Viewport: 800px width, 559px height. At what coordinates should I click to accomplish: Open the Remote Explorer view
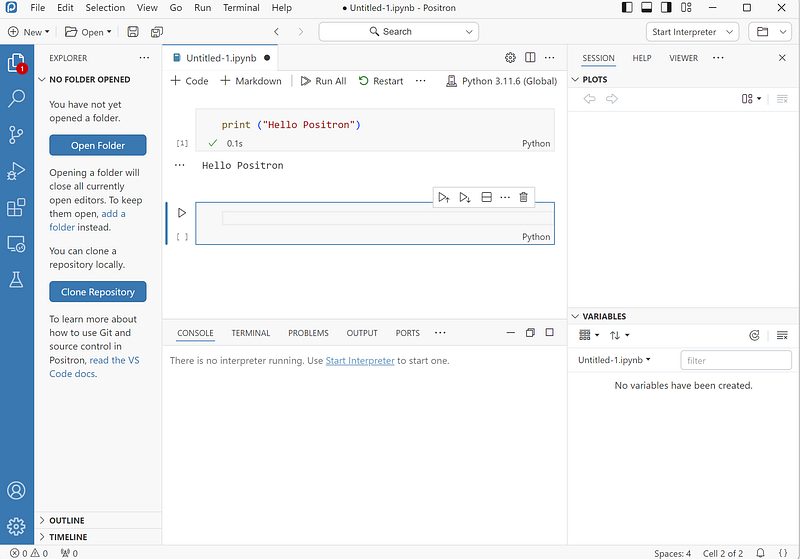coord(16,244)
